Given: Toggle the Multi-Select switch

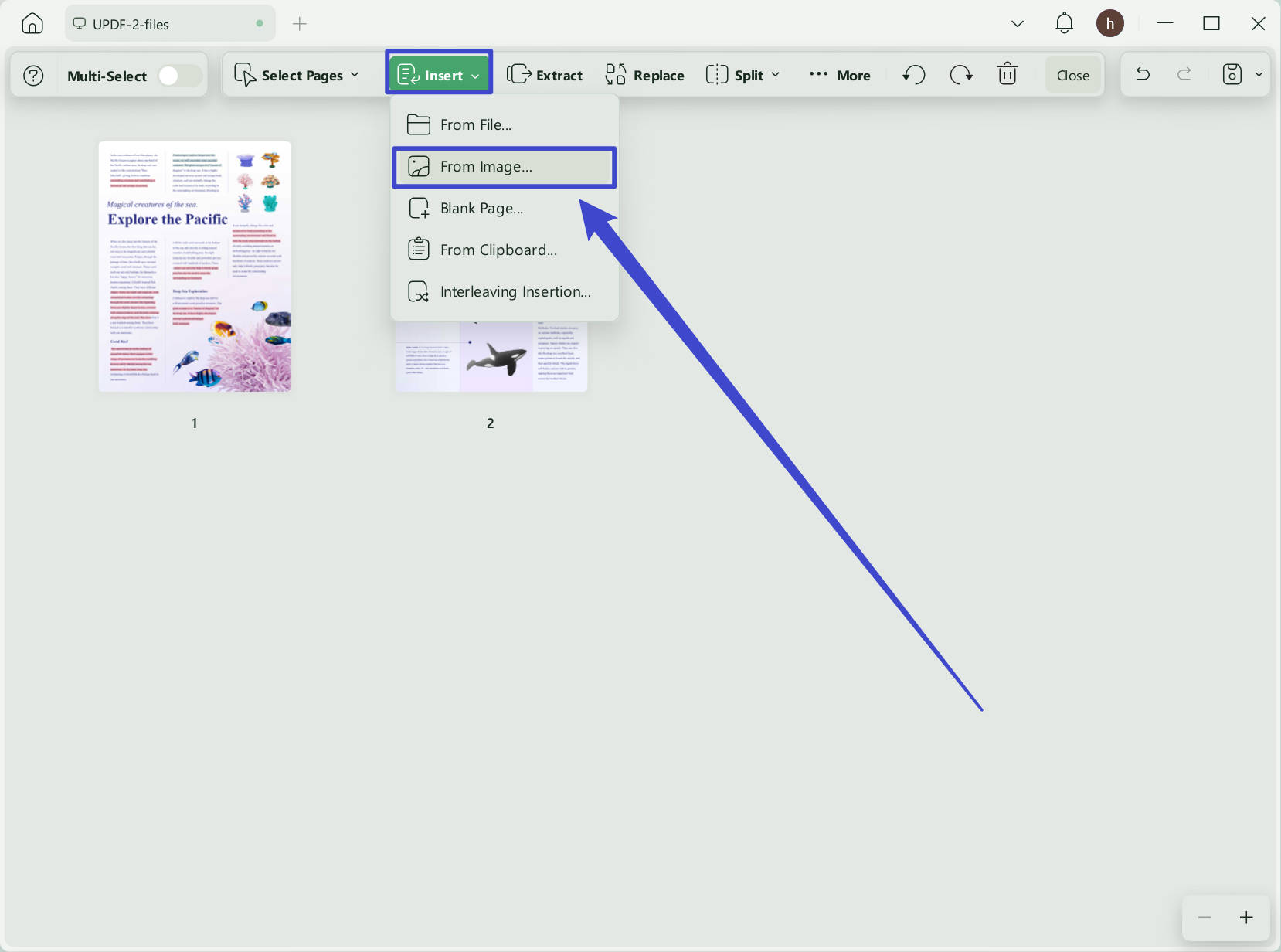Looking at the screenshot, I should click(179, 75).
